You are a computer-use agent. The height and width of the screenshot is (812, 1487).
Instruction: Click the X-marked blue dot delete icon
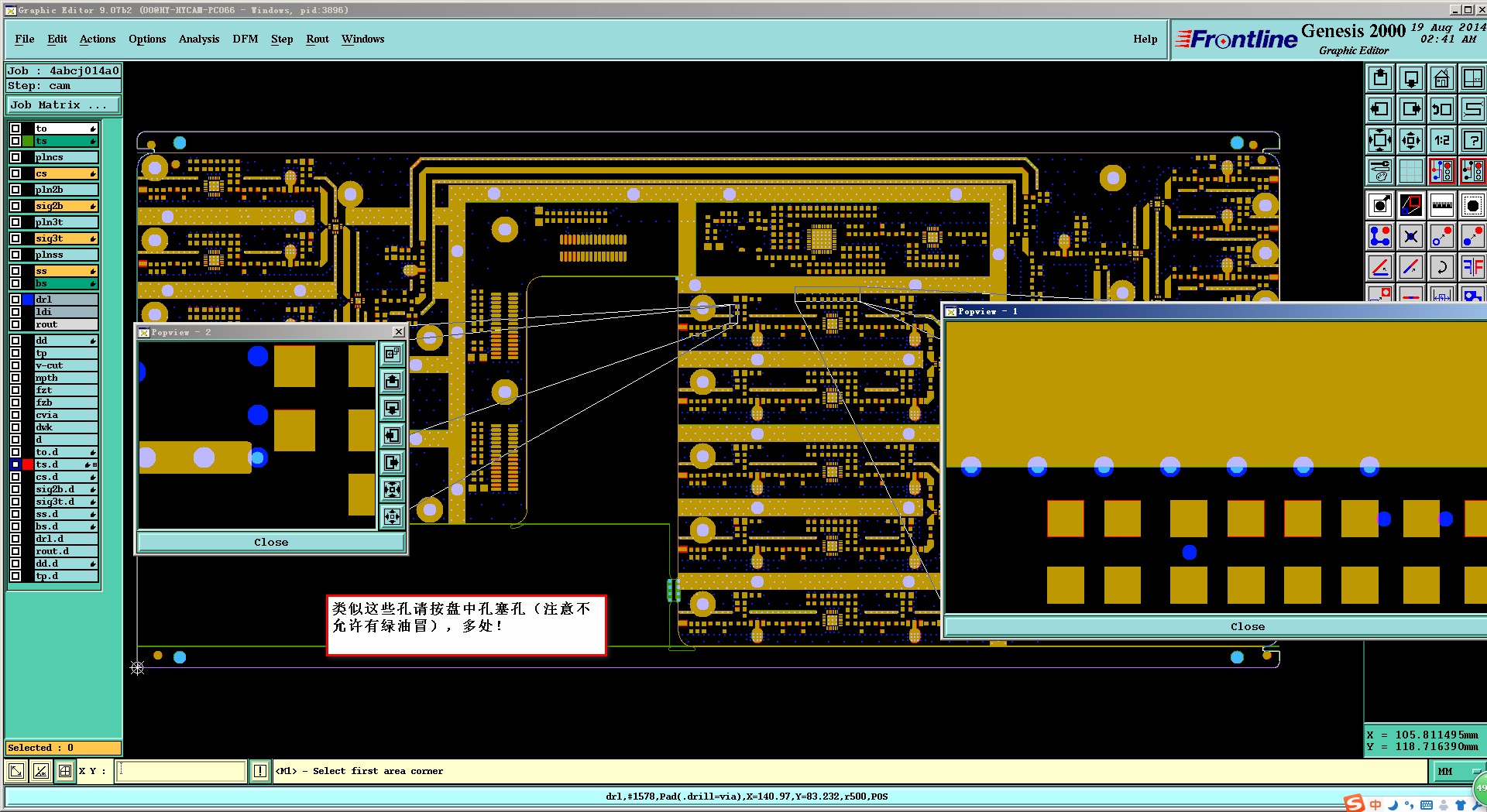pos(1411,236)
